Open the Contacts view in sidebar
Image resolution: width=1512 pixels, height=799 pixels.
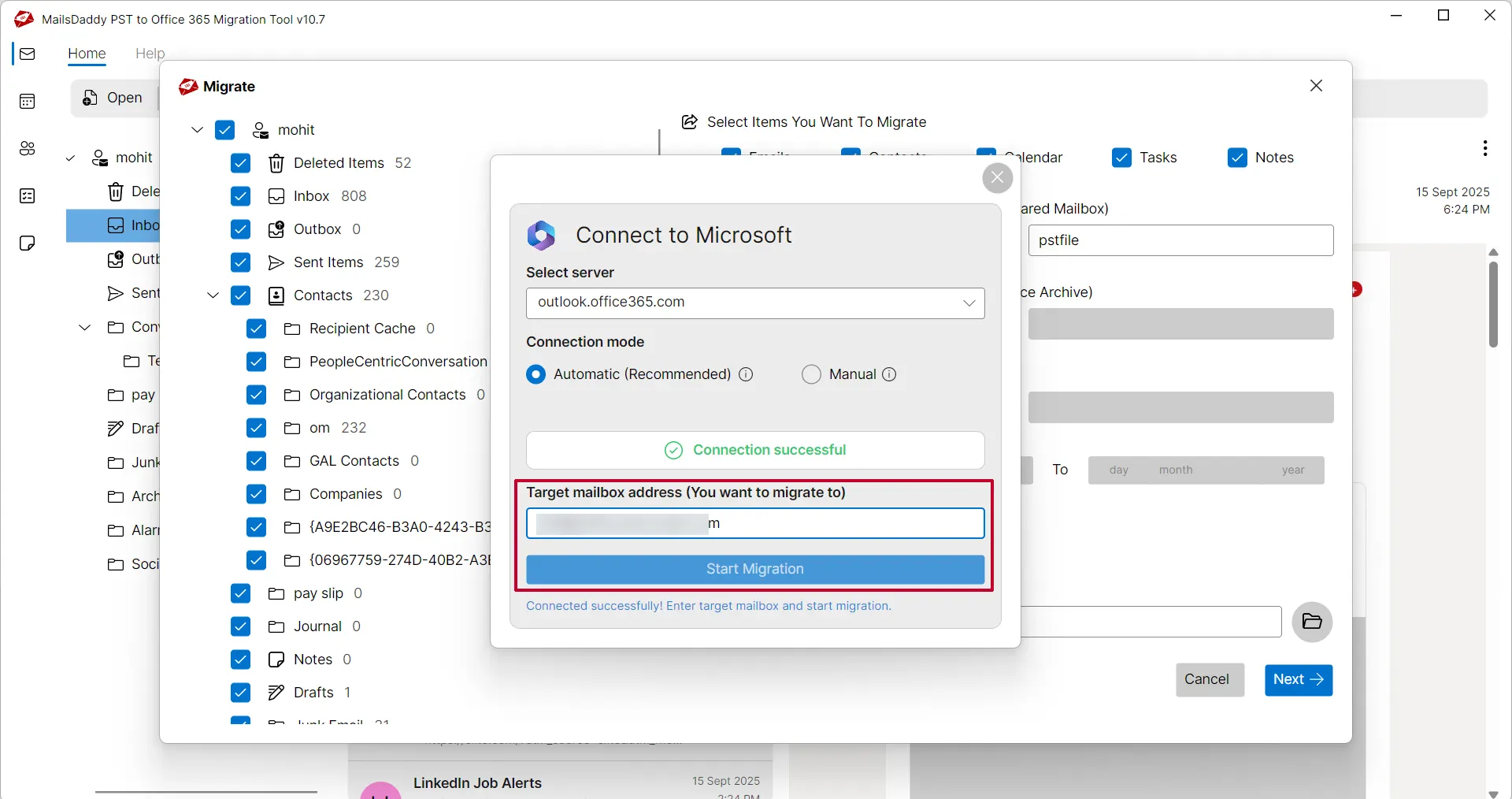28,148
